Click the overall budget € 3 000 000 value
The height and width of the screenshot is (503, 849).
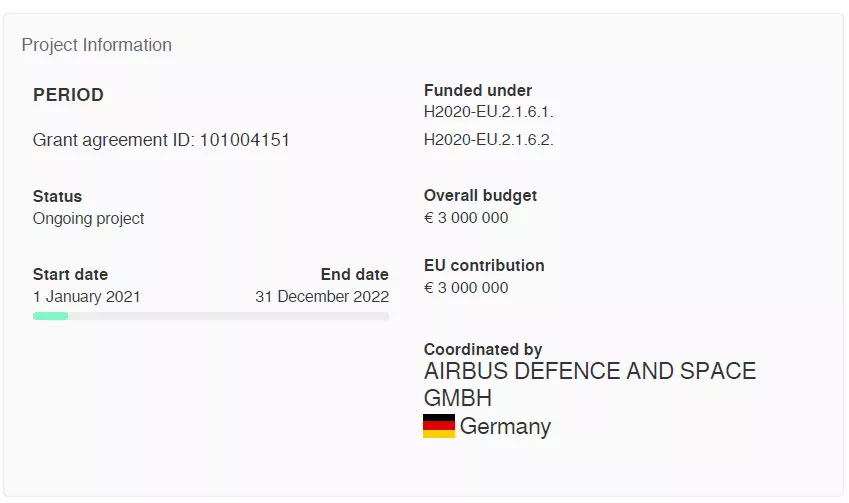tap(466, 218)
